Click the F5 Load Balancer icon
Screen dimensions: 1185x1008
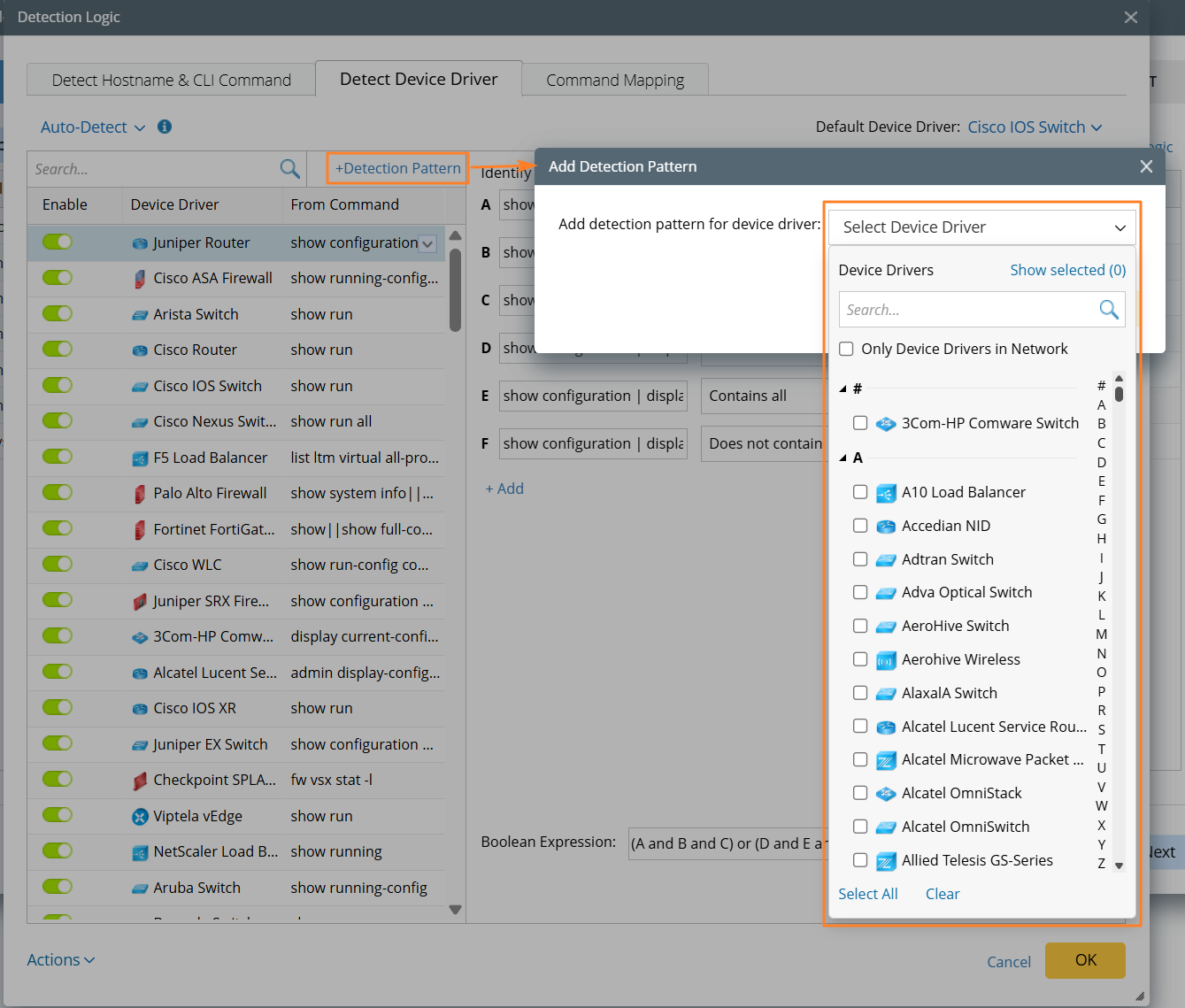coord(140,458)
